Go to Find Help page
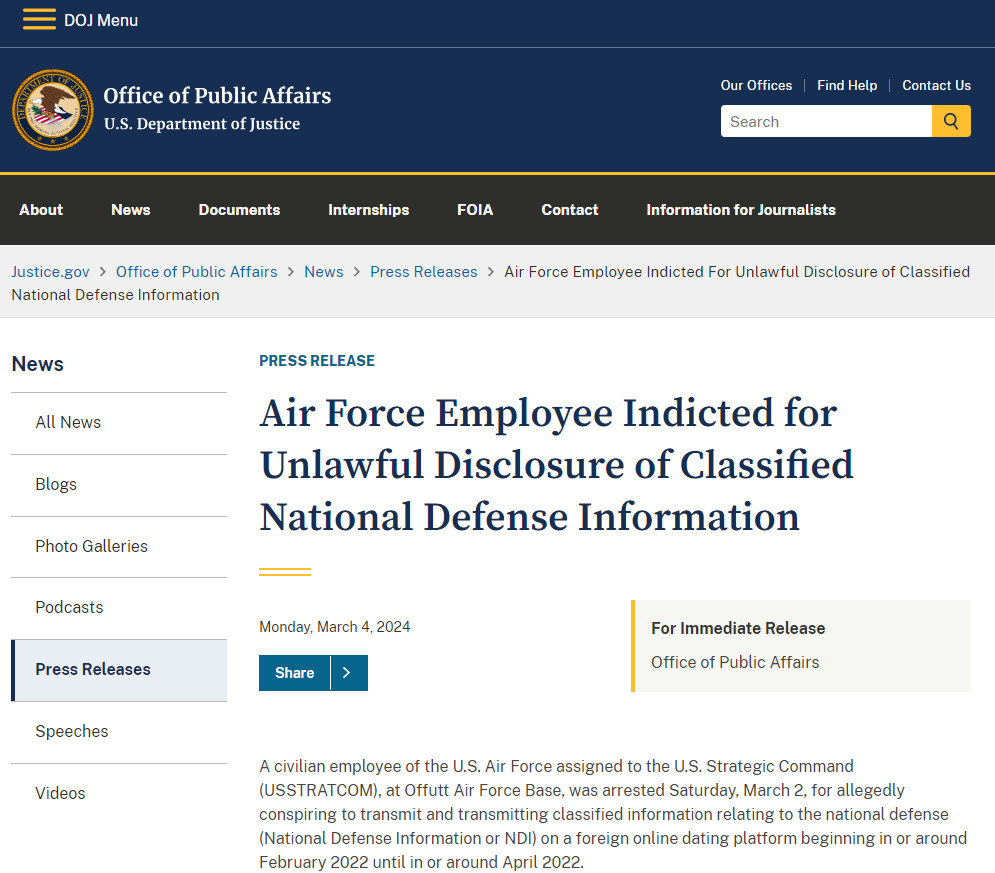995x873 pixels. pyautogui.click(x=846, y=86)
